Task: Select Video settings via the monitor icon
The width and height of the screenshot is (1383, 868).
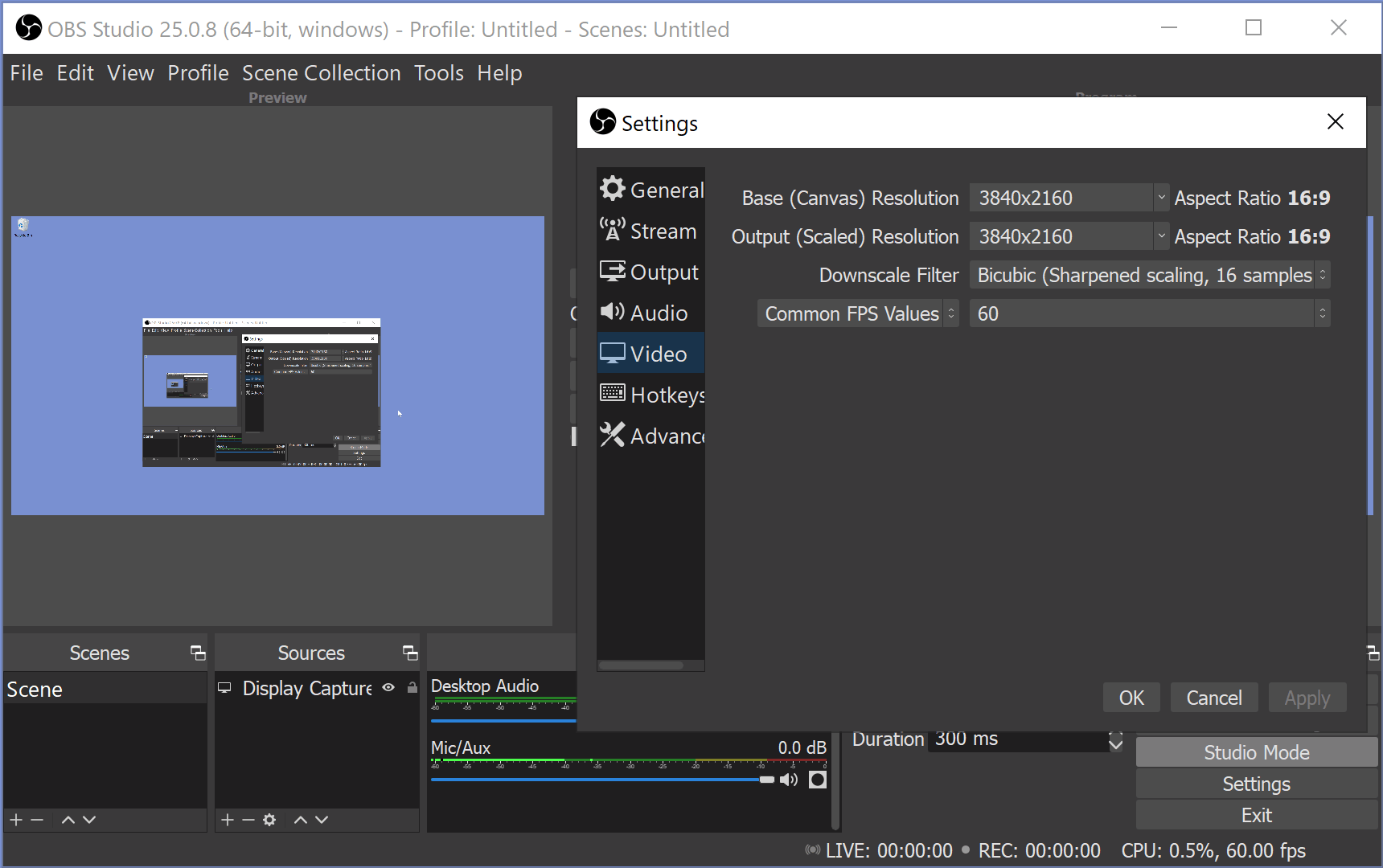Action: 612,353
